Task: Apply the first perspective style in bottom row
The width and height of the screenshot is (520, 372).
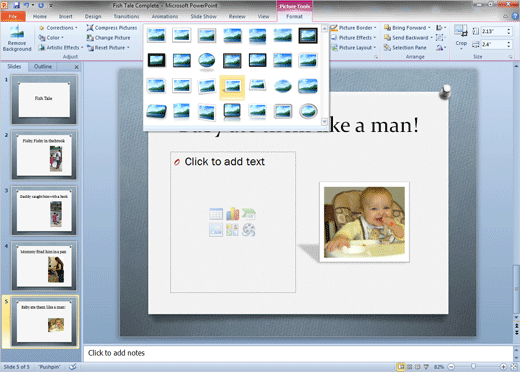Action: coord(156,112)
